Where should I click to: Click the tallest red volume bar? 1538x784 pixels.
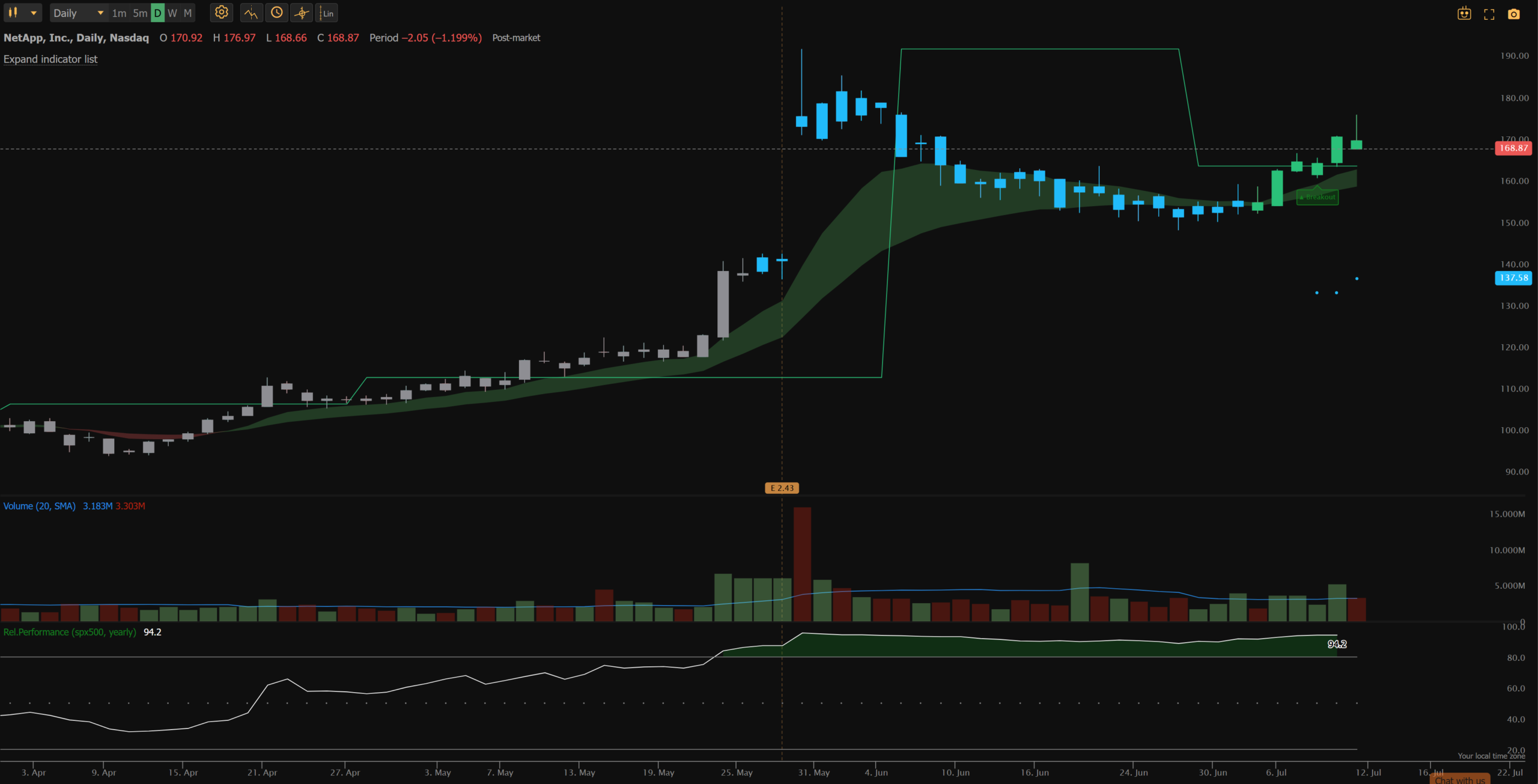pyautogui.click(x=802, y=564)
